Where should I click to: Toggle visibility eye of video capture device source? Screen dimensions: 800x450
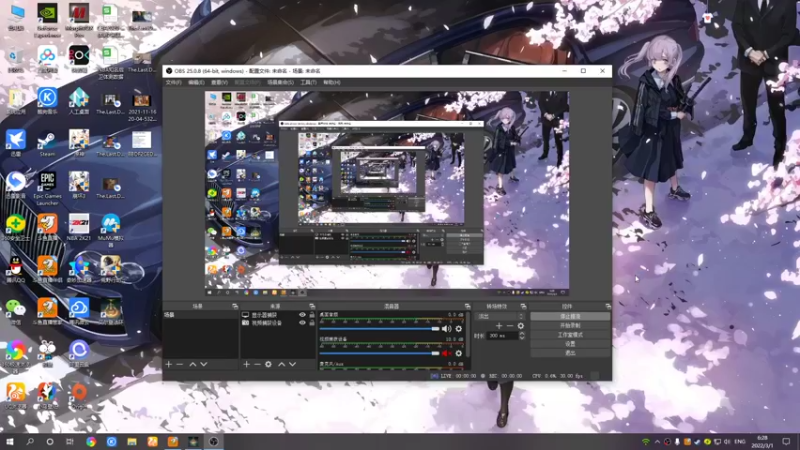[302, 323]
